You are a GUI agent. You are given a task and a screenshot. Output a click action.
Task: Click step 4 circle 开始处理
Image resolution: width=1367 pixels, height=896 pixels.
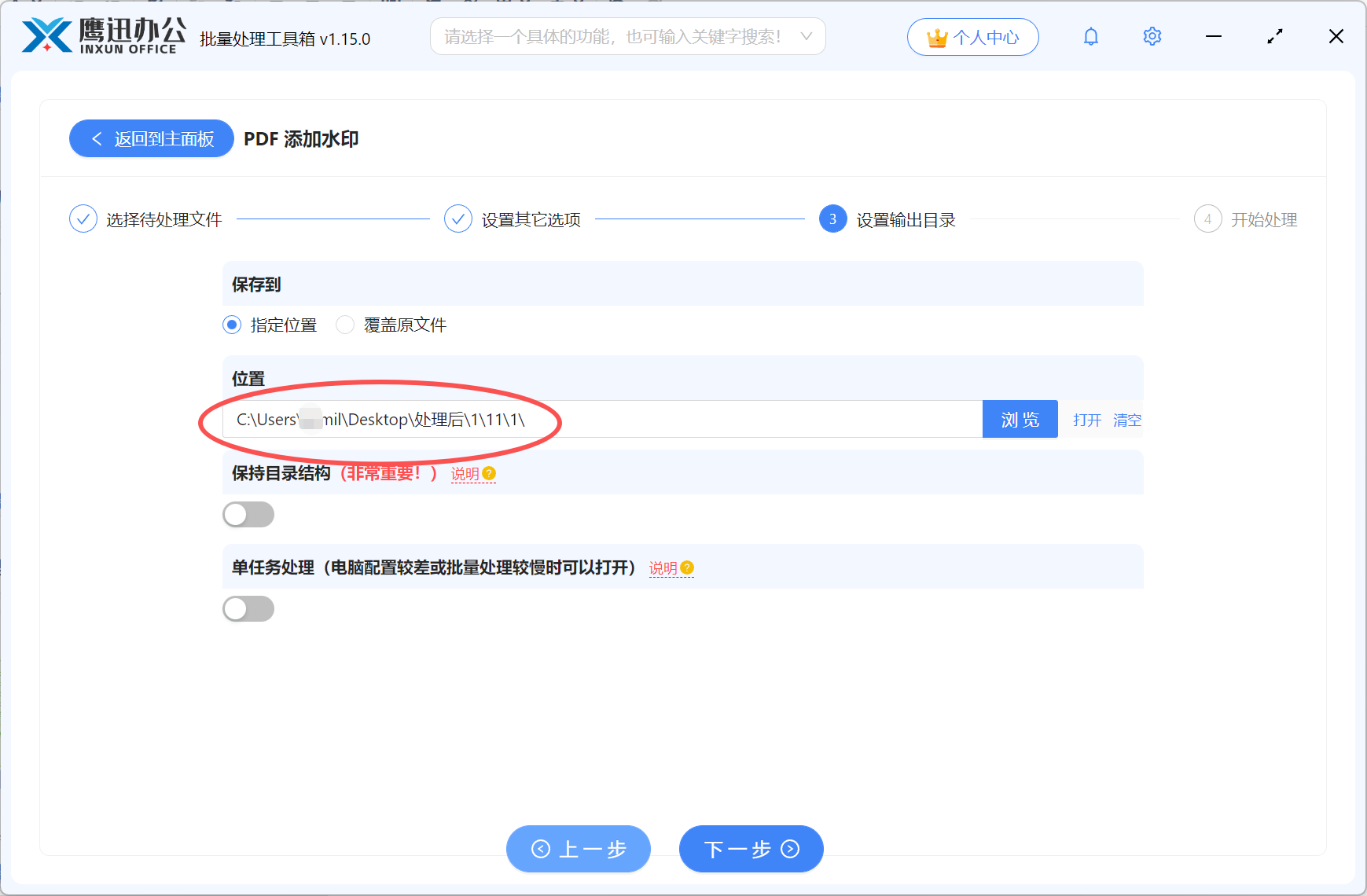coord(1208,219)
